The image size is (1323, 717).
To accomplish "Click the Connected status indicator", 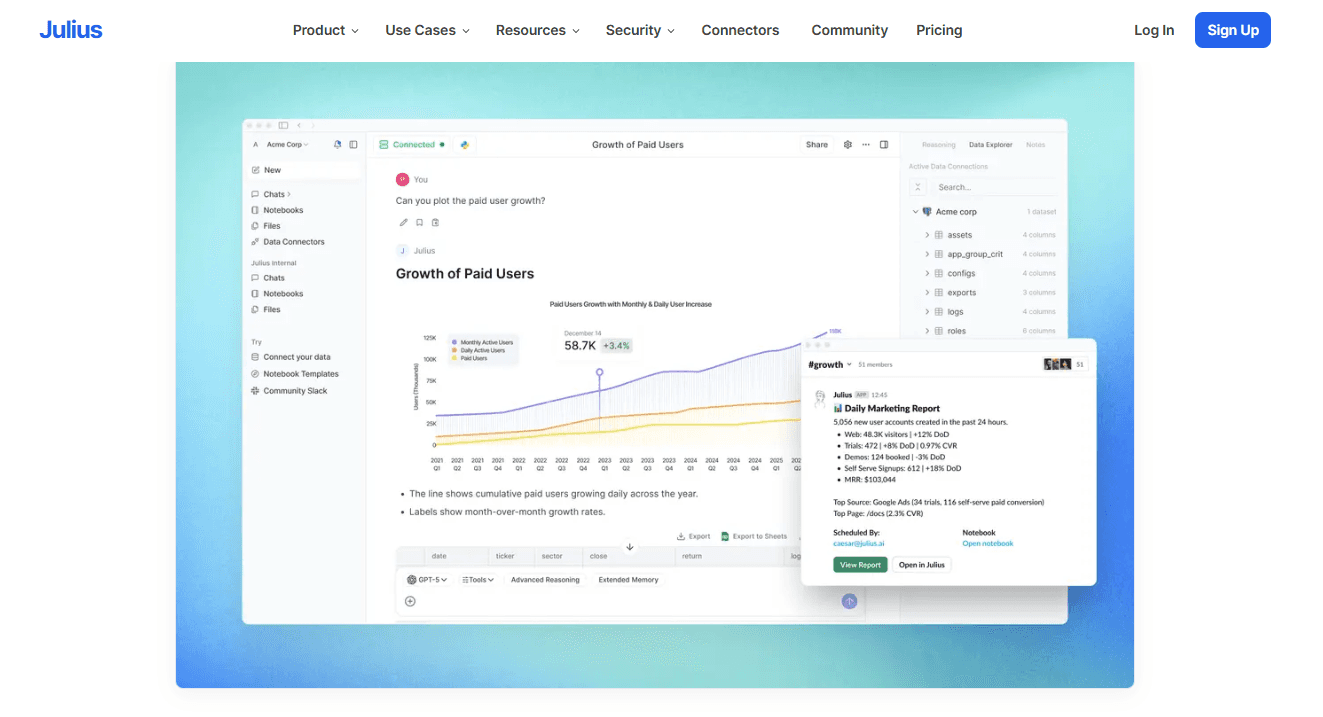I will tap(411, 145).
